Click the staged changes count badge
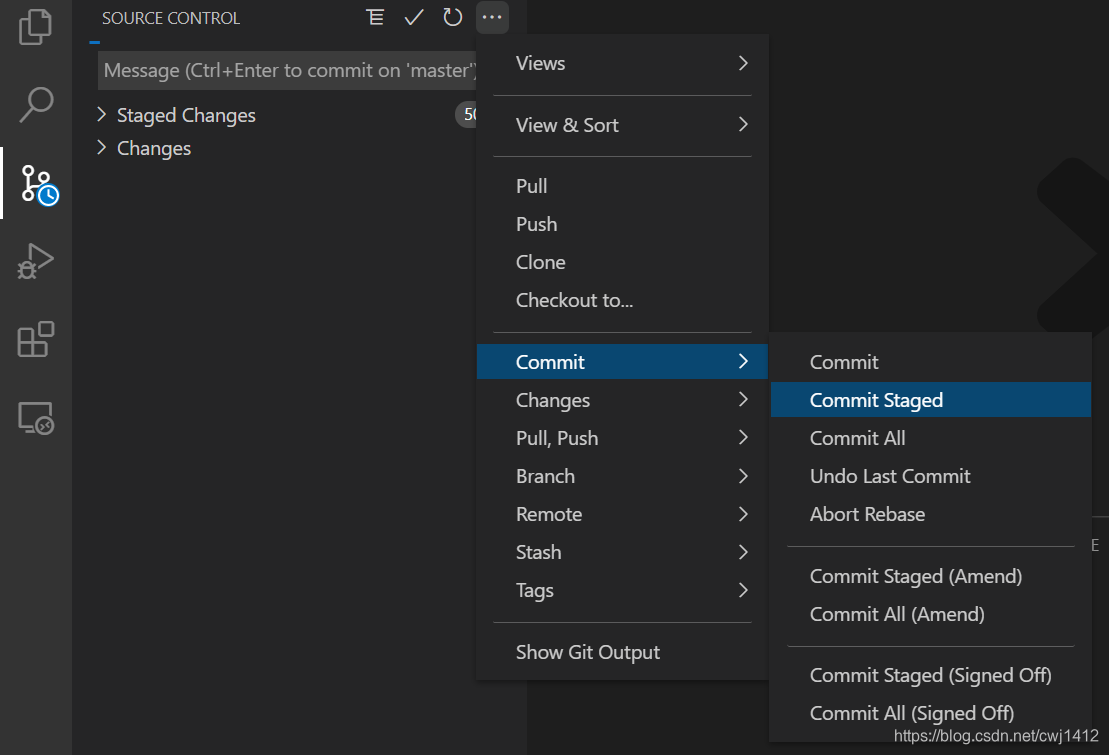Viewport: 1109px width, 755px height. point(469,114)
